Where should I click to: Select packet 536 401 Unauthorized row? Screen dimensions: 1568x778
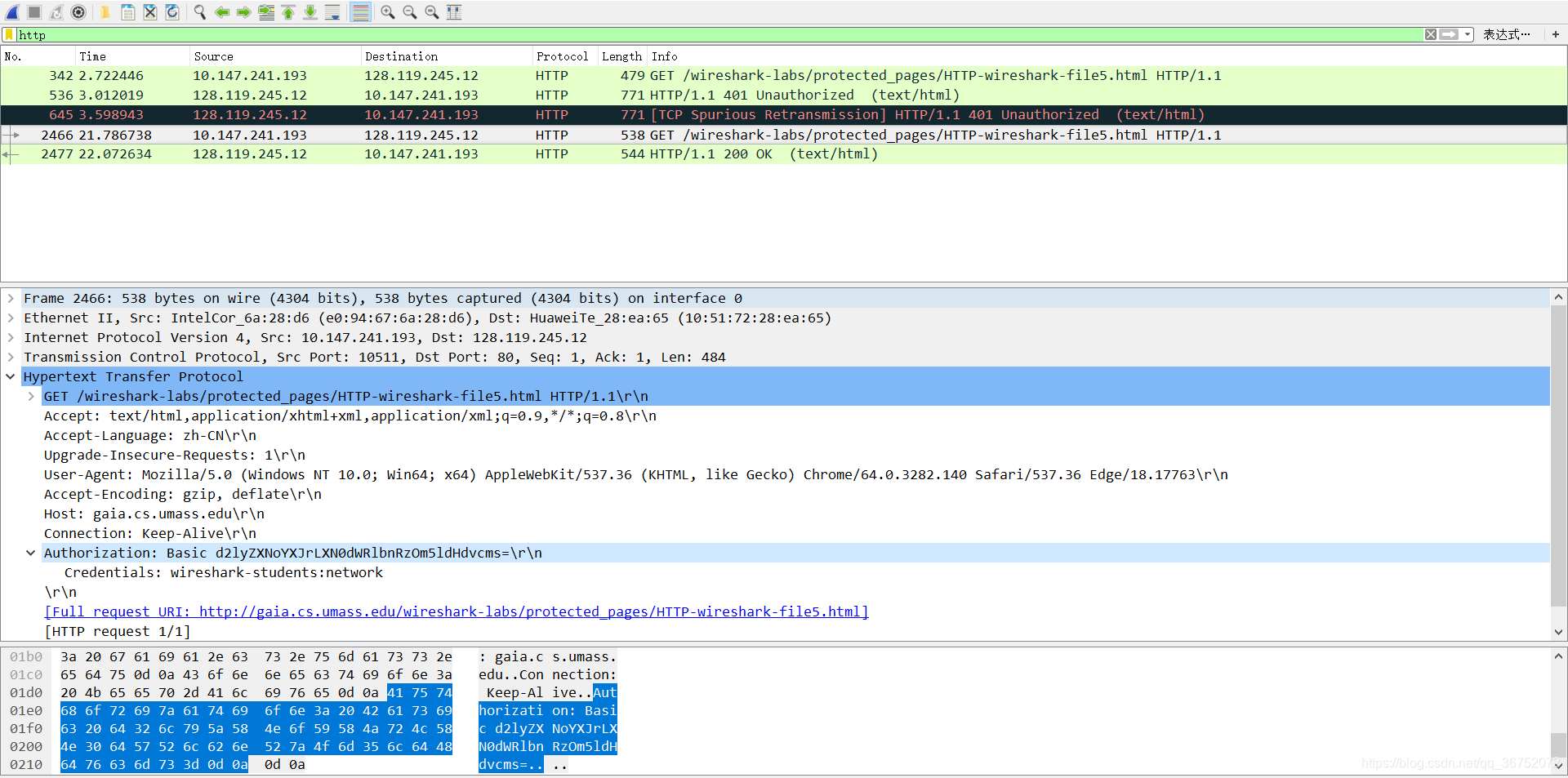pyautogui.click(x=784, y=96)
